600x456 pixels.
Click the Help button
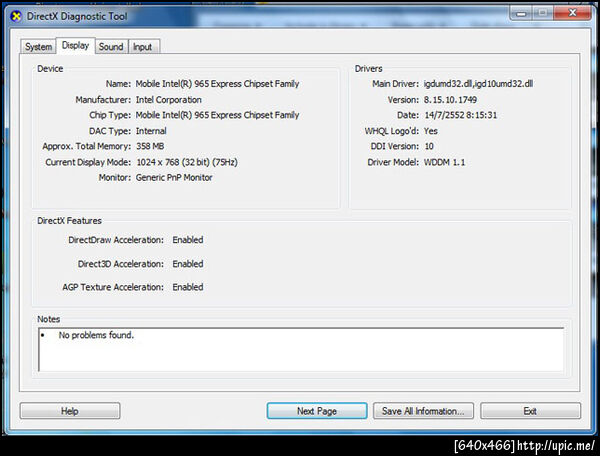[x=70, y=411]
